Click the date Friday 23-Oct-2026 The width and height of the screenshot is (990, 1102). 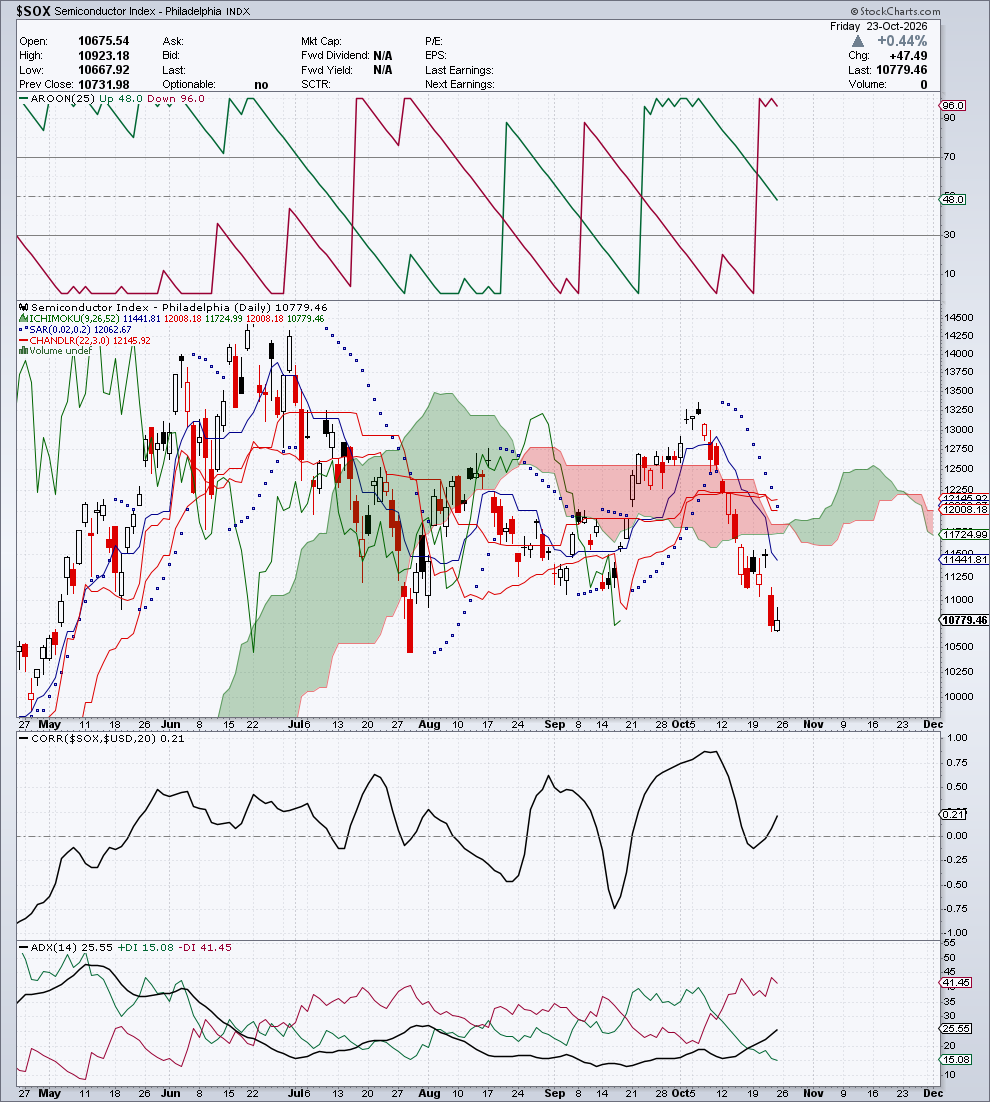(x=878, y=26)
